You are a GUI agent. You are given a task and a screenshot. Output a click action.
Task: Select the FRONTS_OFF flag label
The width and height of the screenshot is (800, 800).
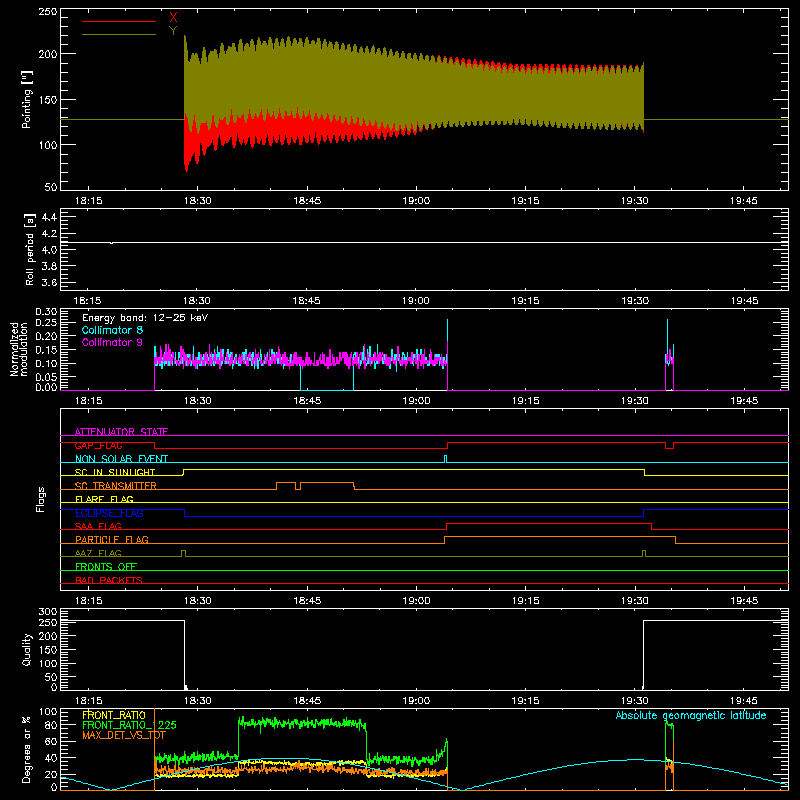[106, 566]
